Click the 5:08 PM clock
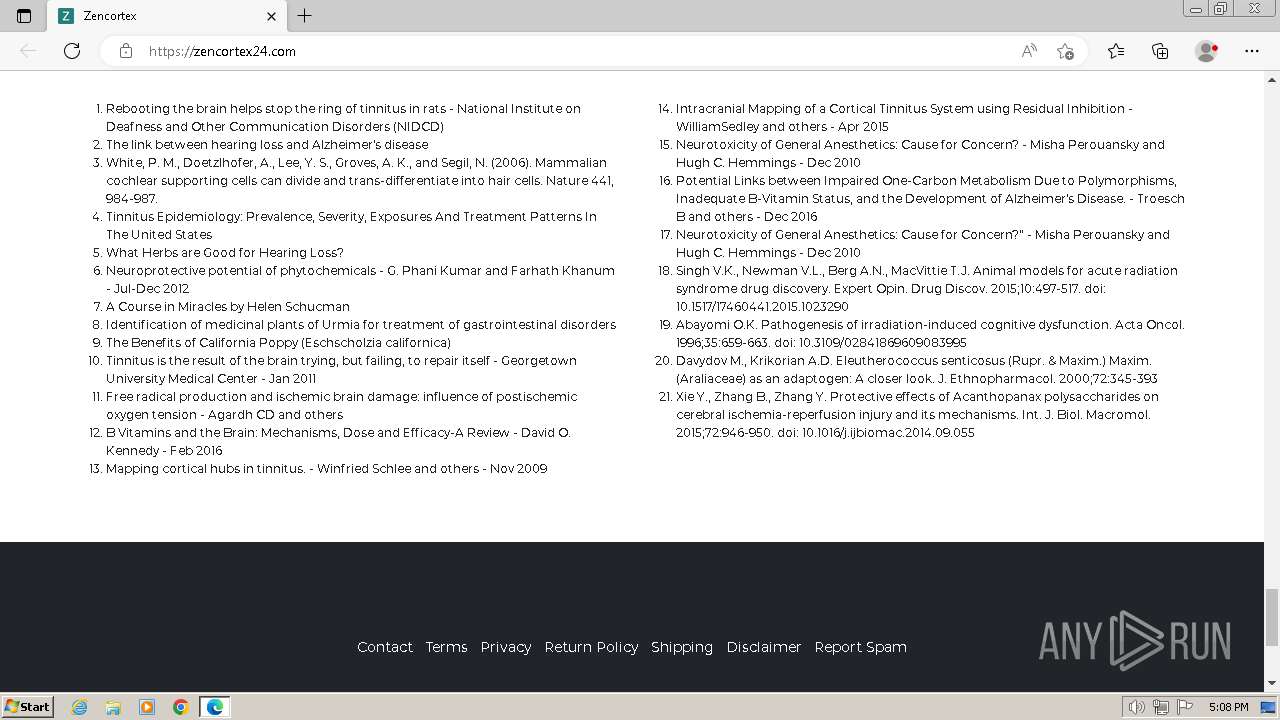 click(x=1228, y=707)
